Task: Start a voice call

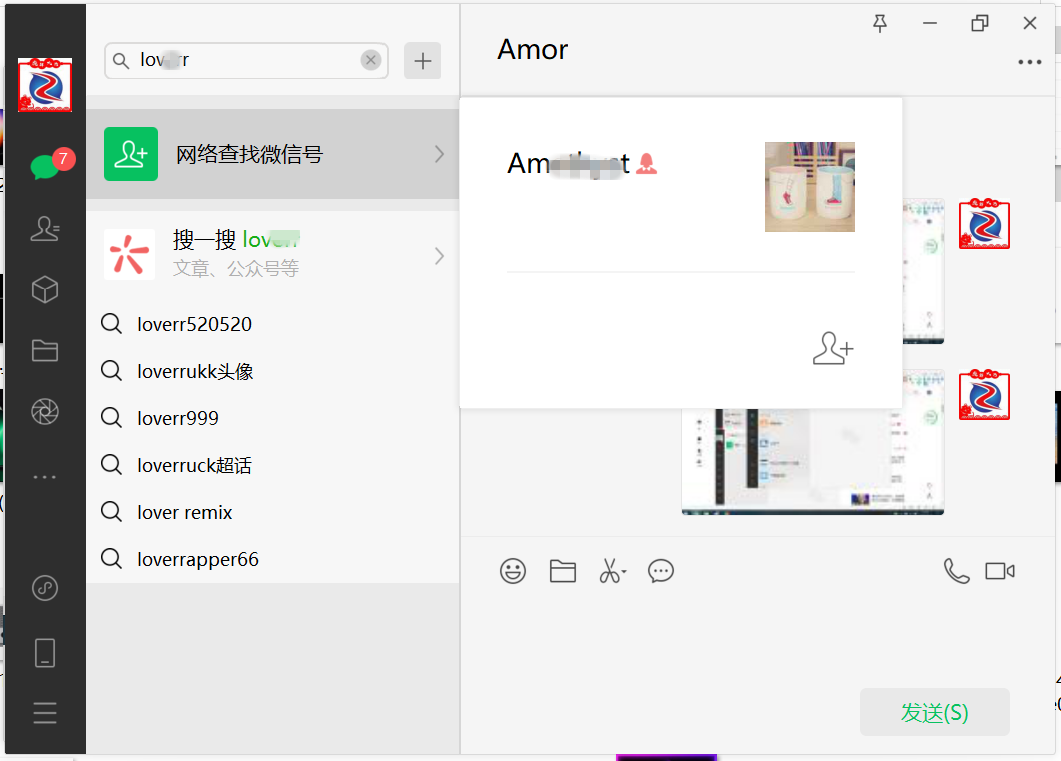Action: coord(956,571)
